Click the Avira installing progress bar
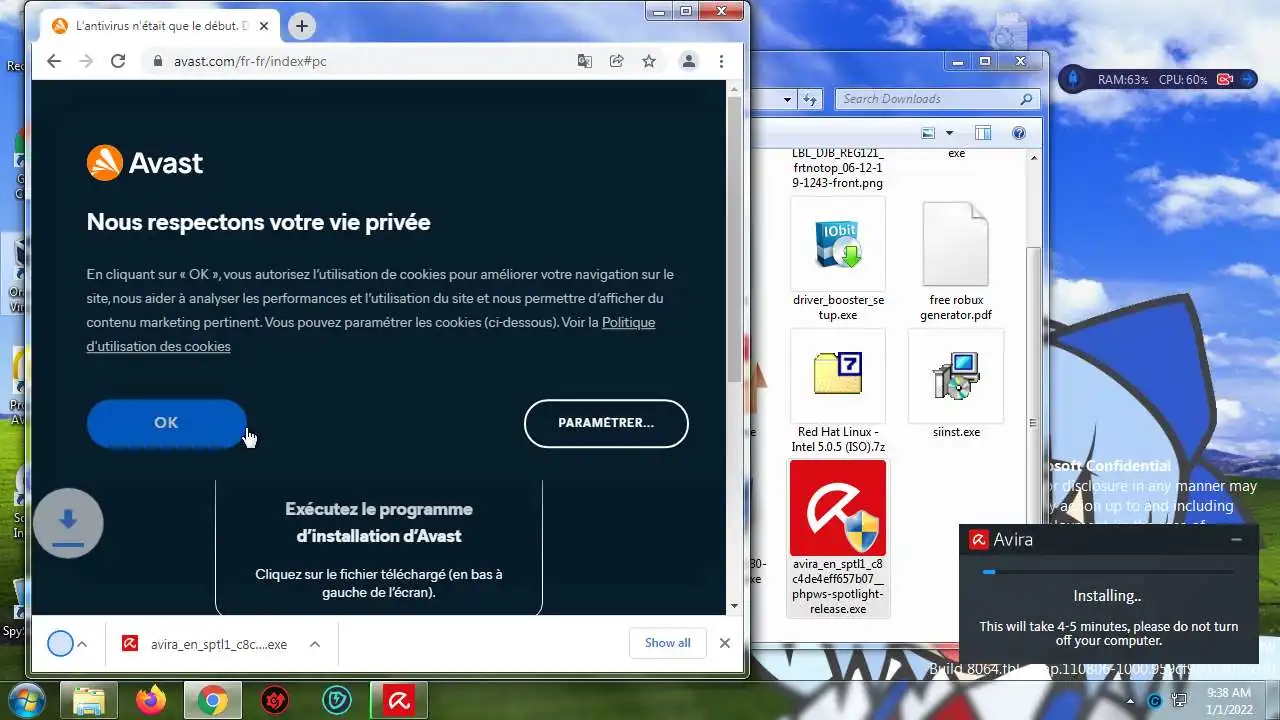1280x720 pixels. [1108, 572]
